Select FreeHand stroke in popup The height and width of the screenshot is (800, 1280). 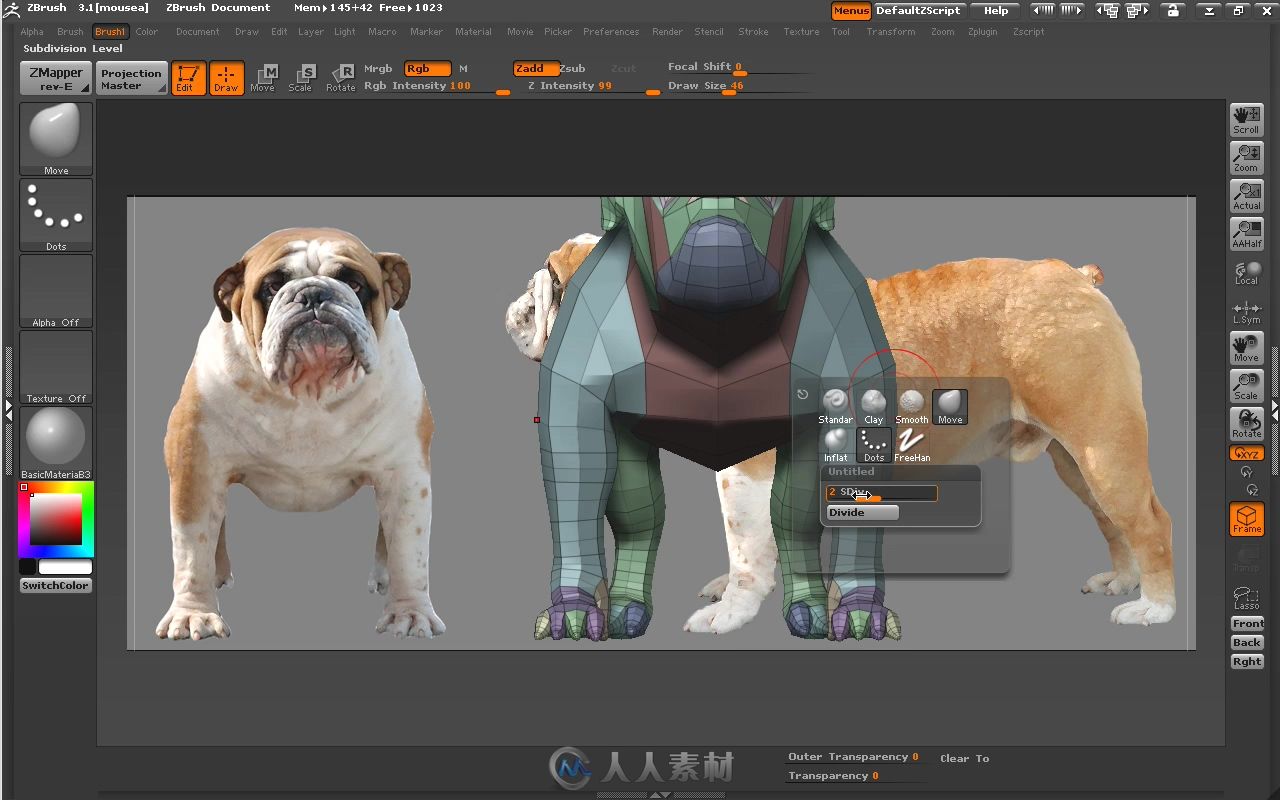(x=912, y=445)
